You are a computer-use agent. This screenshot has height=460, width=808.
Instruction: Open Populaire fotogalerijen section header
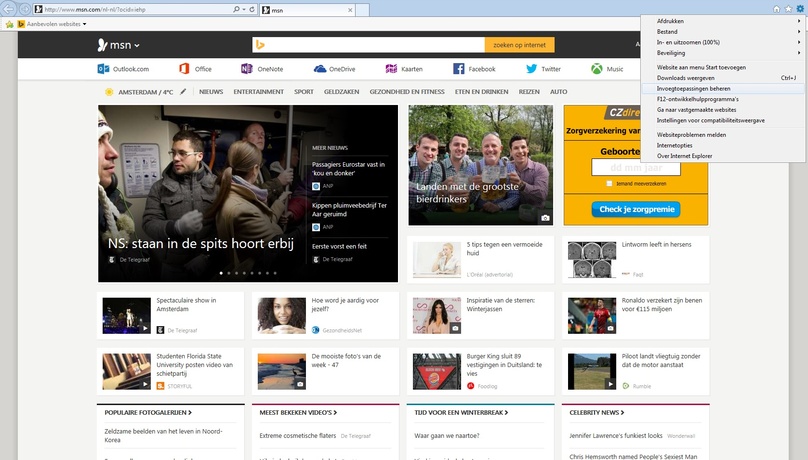(x=148, y=413)
